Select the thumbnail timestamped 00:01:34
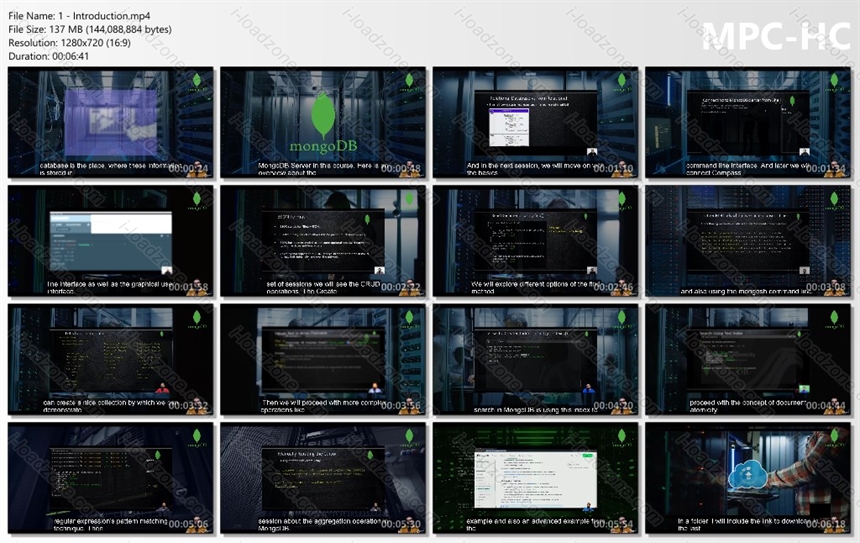Image resolution: width=860 pixels, height=543 pixels. coord(748,122)
